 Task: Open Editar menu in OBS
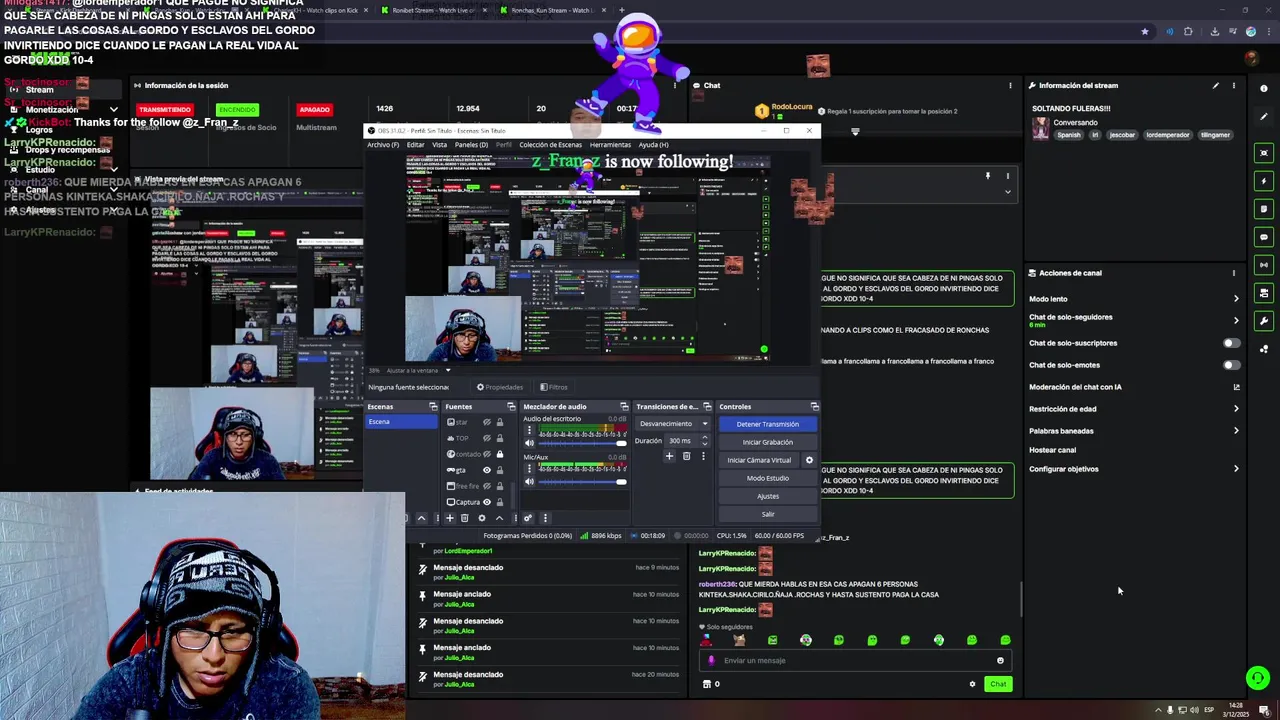[415, 145]
